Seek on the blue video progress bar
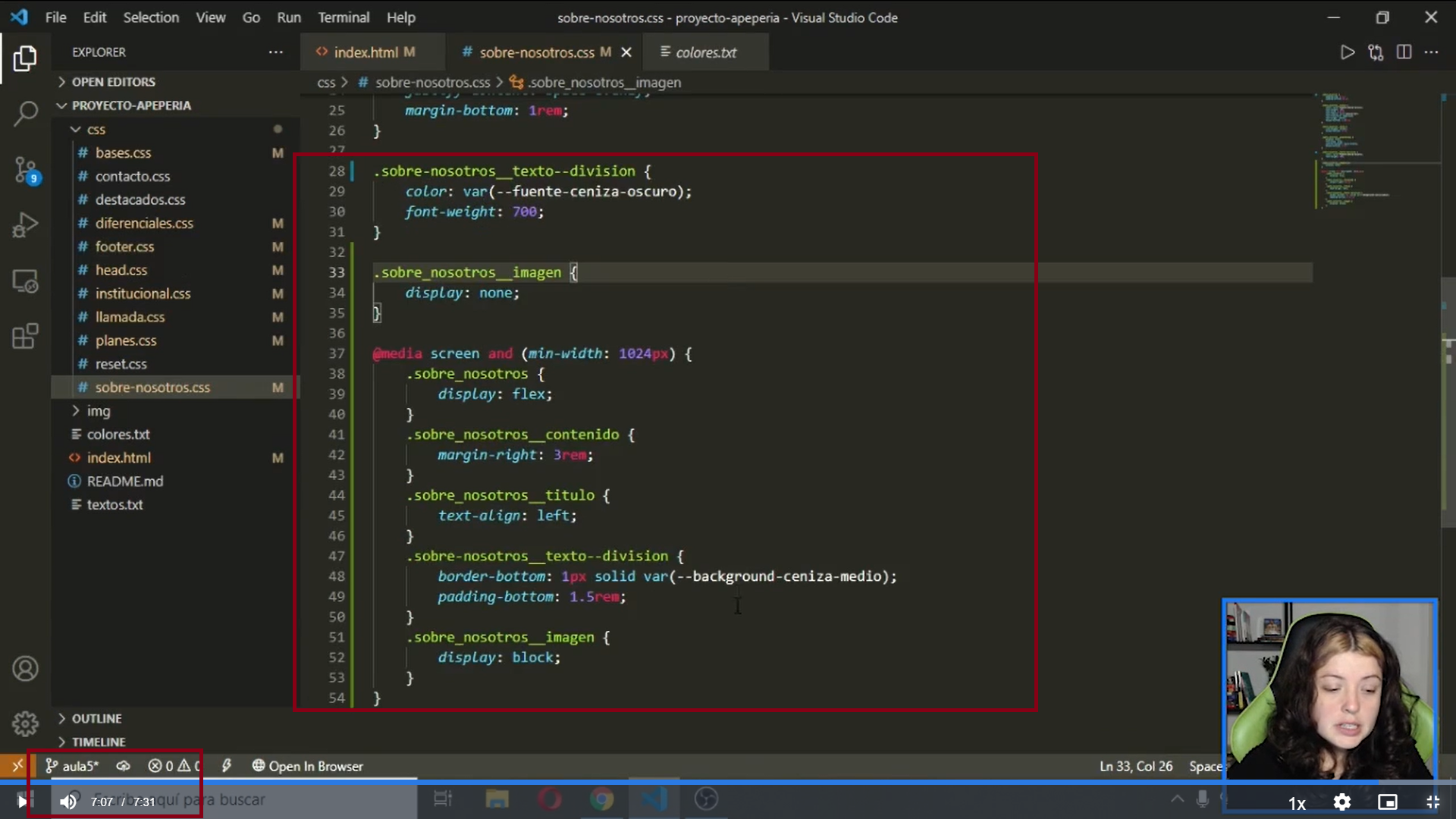1456x819 pixels. [x=728, y=782]
